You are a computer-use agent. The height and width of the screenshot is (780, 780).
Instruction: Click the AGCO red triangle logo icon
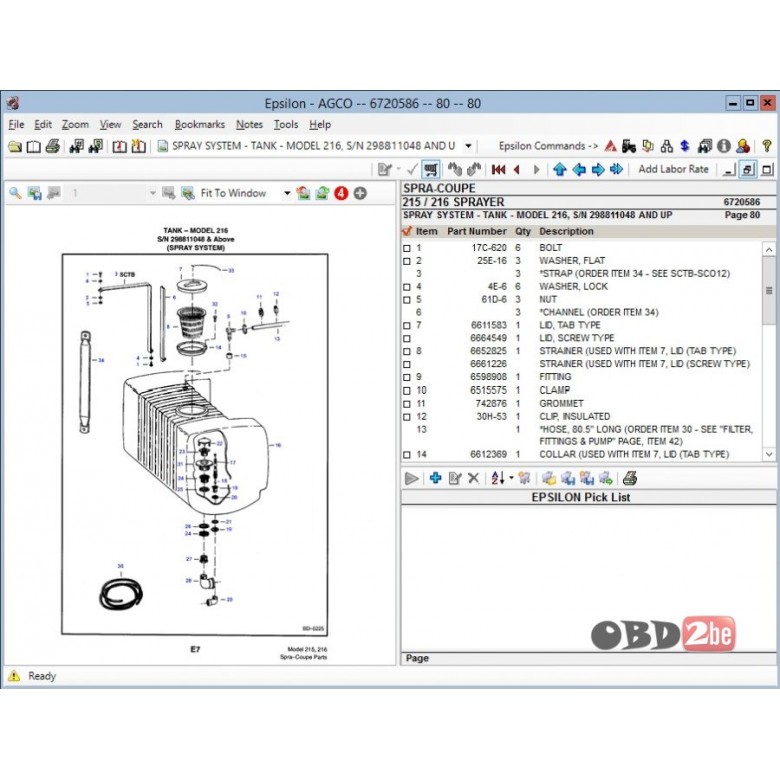click(x=610, y=146)
